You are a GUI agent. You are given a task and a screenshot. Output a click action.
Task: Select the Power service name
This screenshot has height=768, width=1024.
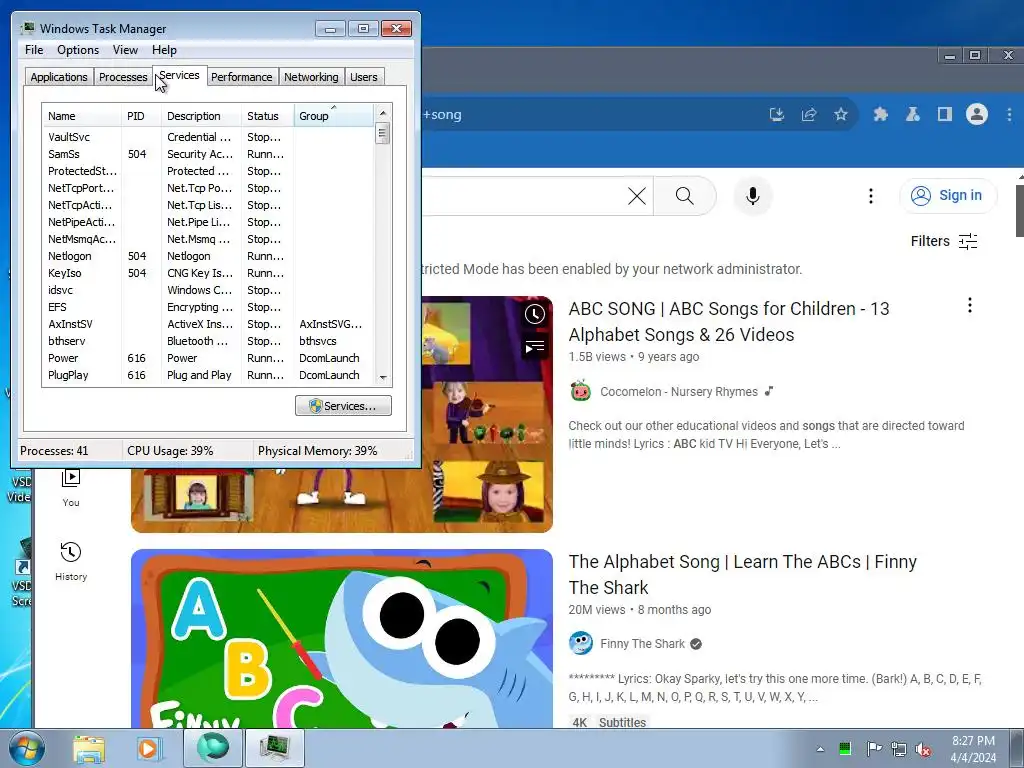coord(63,358)
